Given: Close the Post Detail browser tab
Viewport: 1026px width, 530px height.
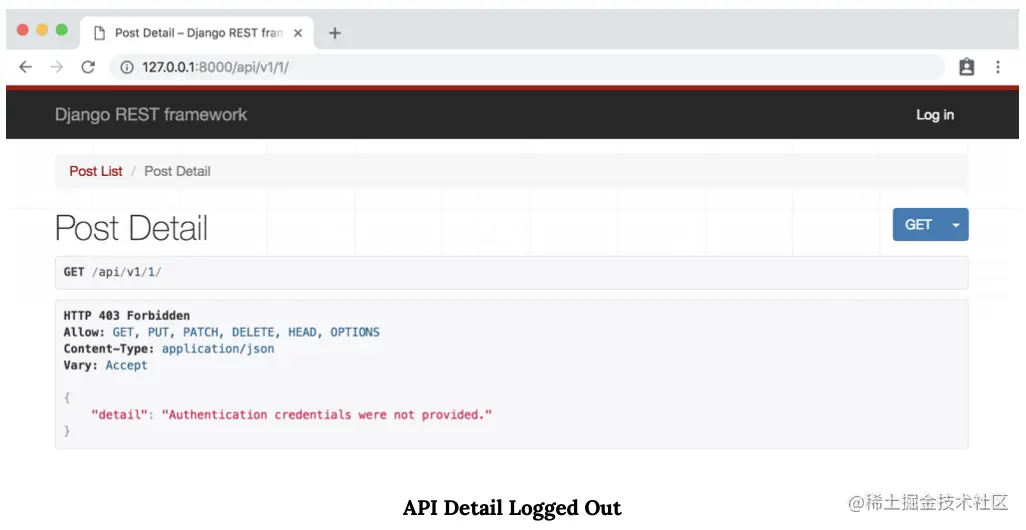Looking at the screenshot, I should click(298, 33).
